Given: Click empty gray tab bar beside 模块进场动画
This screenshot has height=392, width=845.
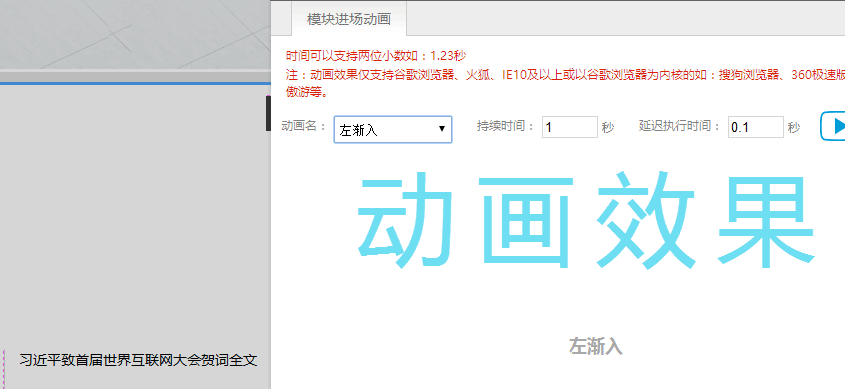Looking at the screenshot, I should [x=625, y=18].
